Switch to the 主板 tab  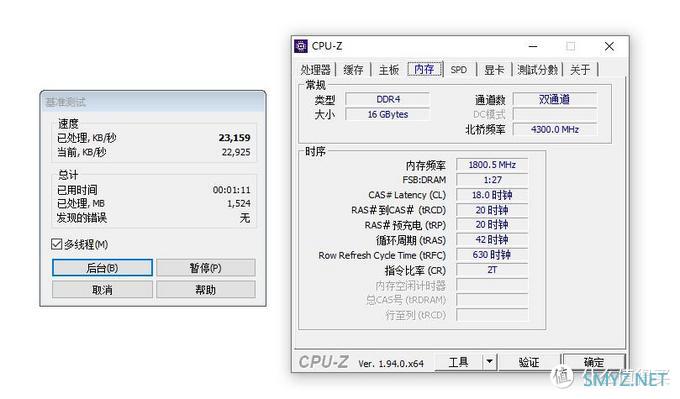tap(389, 70)
